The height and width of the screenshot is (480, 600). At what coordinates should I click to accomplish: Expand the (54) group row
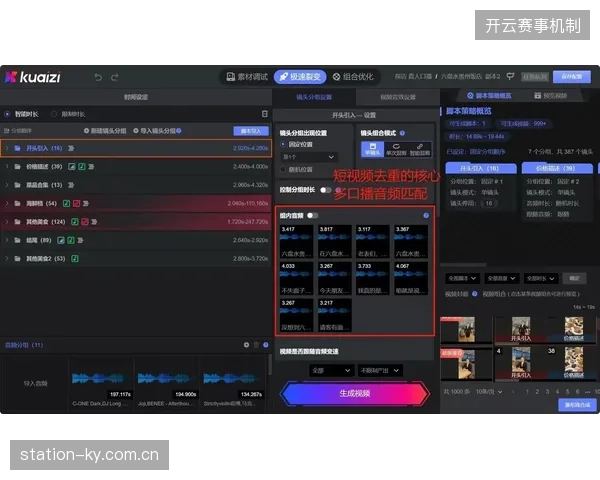point(7,203)
